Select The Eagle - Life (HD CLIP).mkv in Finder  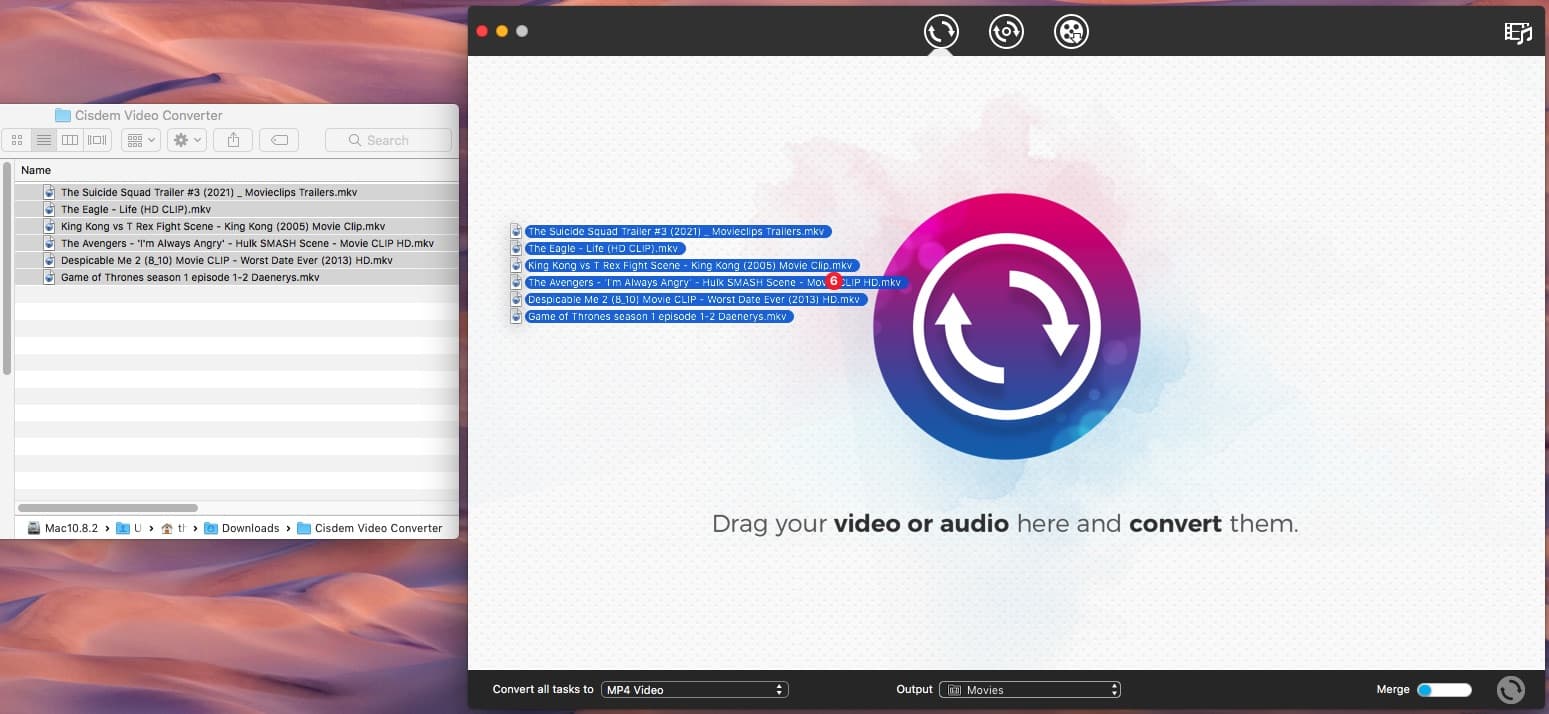tap(237, 209)
